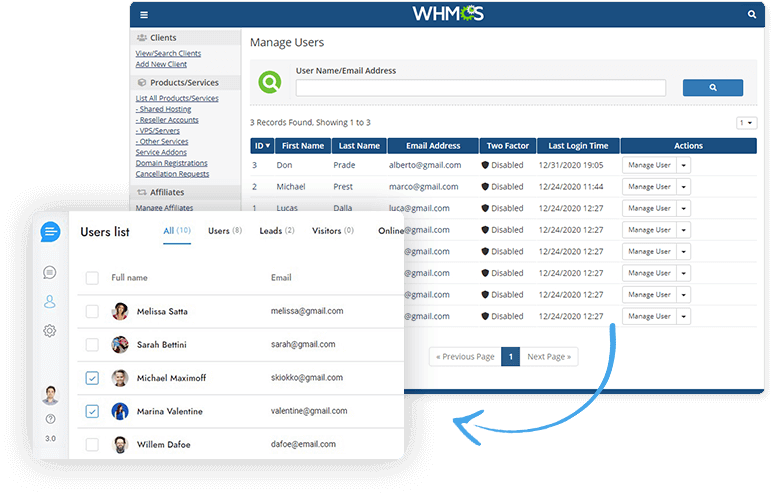
Task: Click Manage User for luca@gmail.com
Action: tap(649, 209)
